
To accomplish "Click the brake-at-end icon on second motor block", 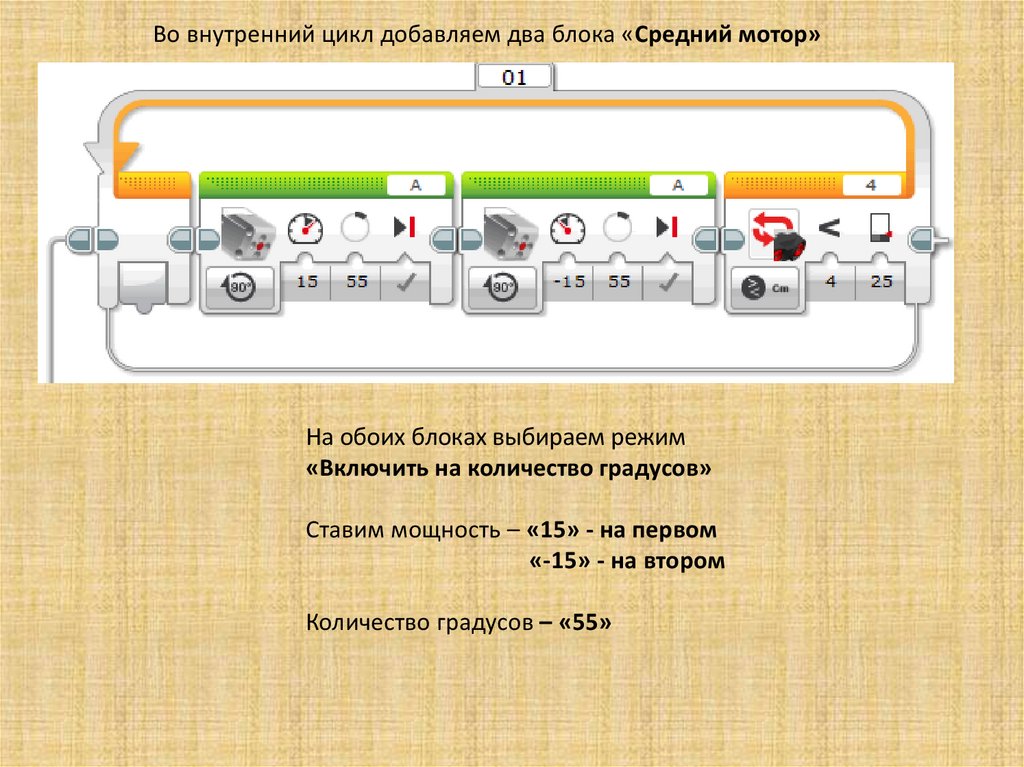I will [x=666, y=229].
